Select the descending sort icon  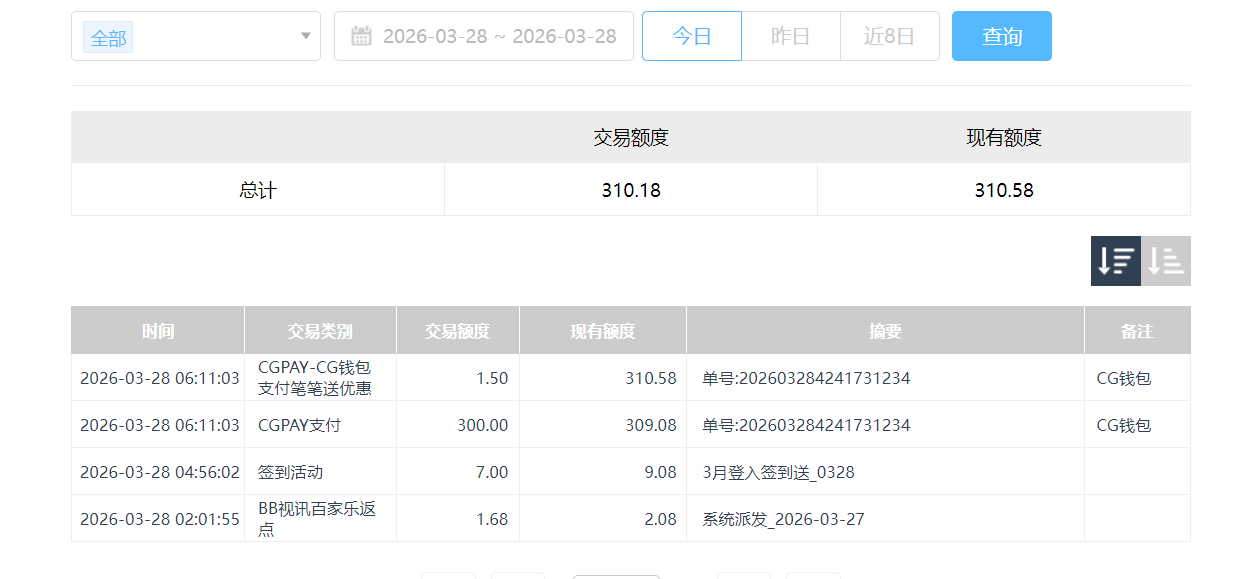1115,260
